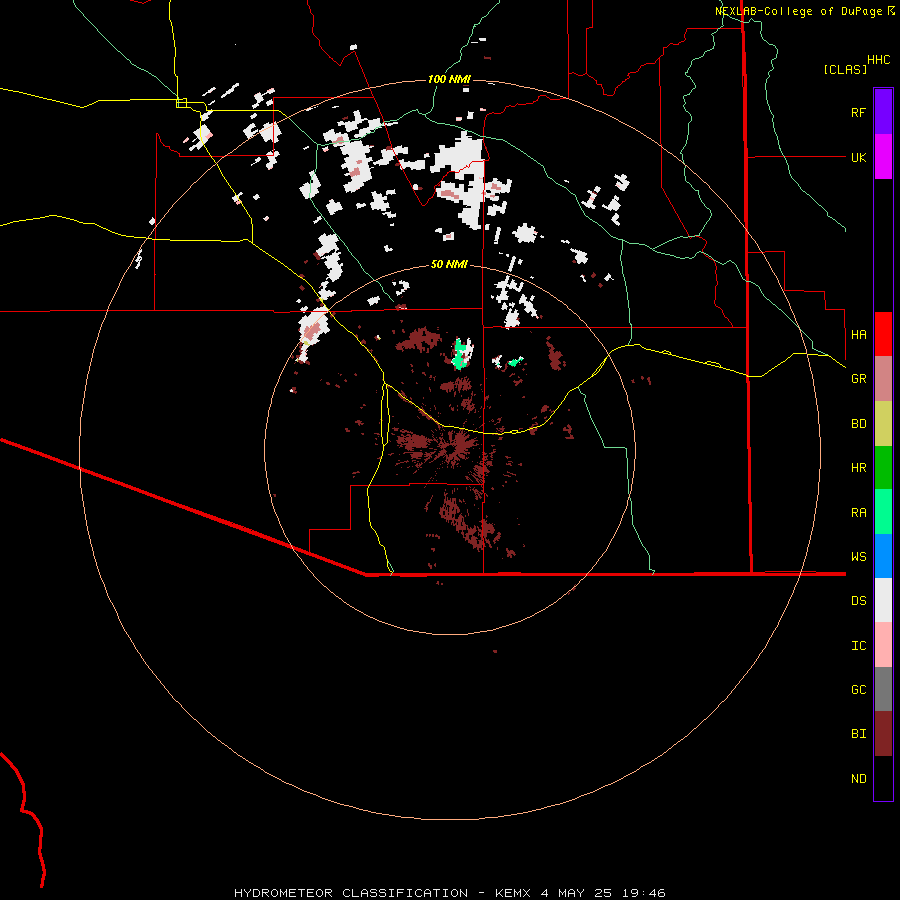Viewport: 900px width, 900px height.
Task: Click the ND black legend swatch
Action: coord(883,778)
